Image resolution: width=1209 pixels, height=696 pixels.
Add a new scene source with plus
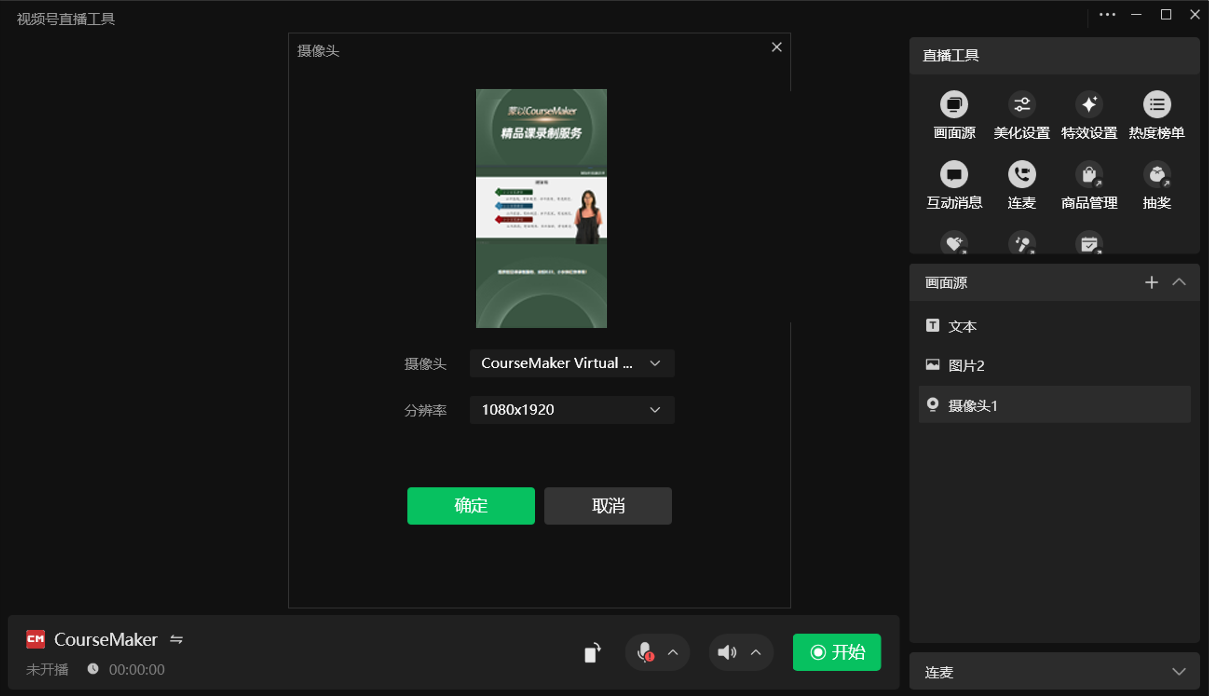click(x=1151, y=283)
